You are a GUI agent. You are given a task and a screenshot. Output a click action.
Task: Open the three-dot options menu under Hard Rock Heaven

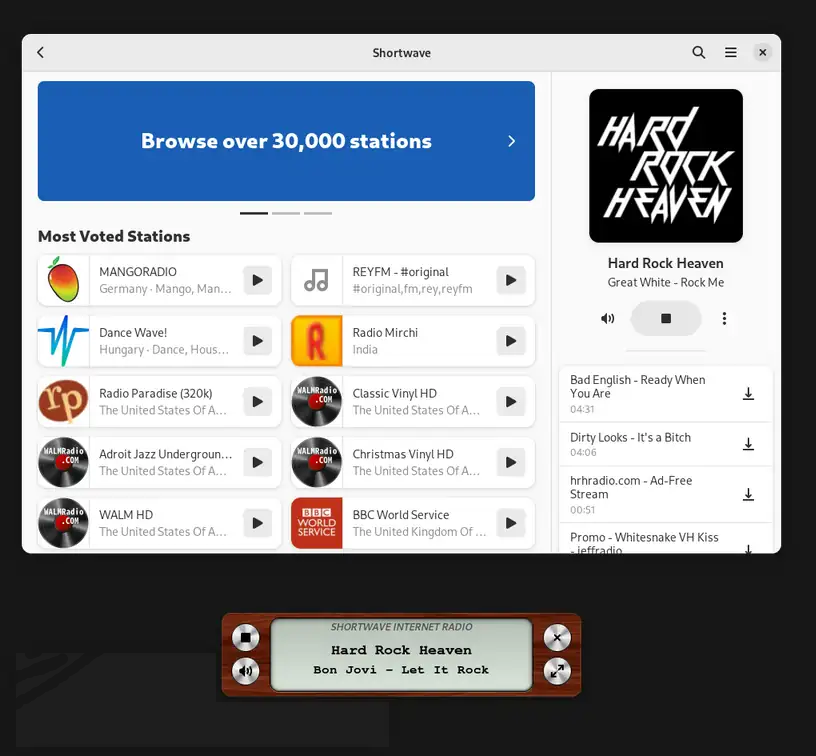[x=725, y=319]
